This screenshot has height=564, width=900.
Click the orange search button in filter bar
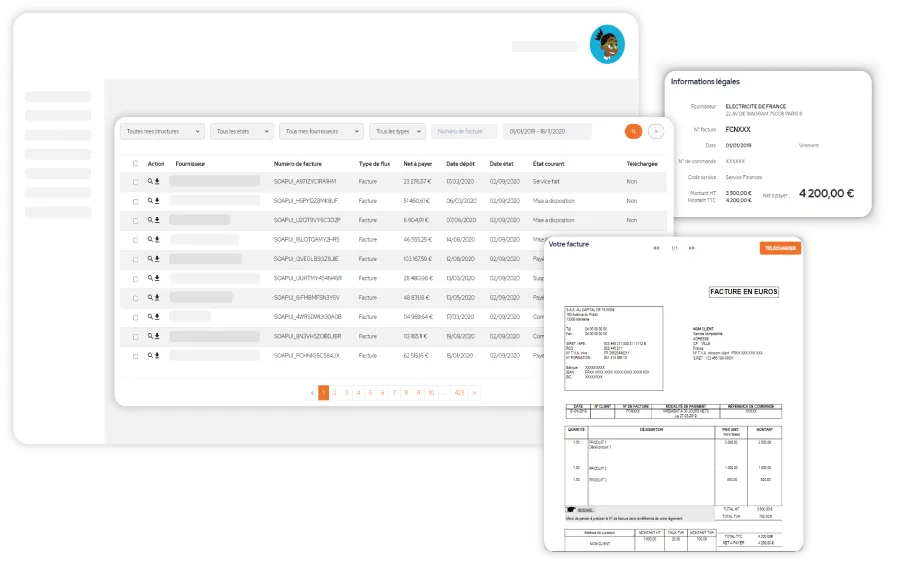(632, 131)
